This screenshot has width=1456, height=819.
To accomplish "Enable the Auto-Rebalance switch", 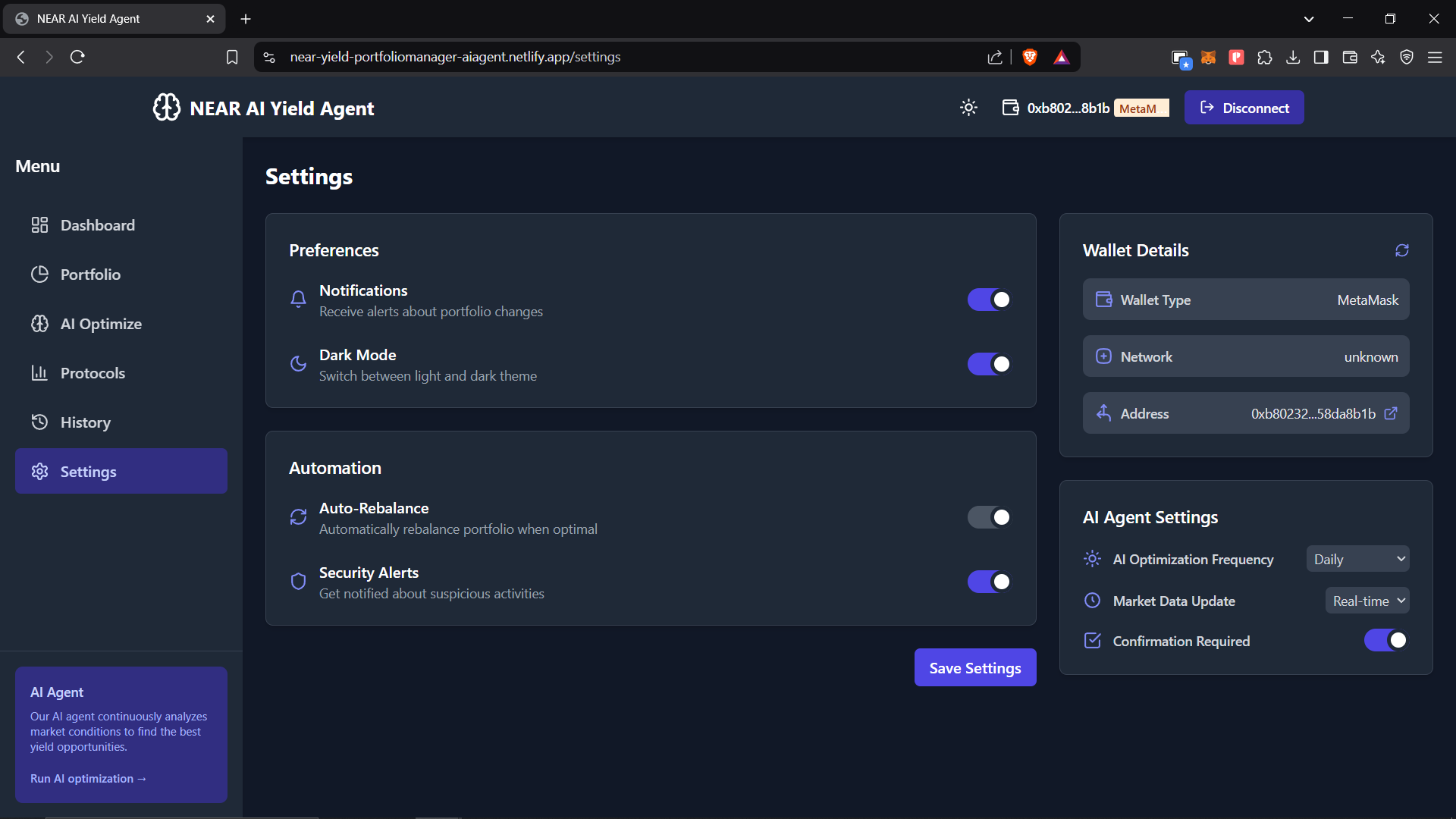I will [988, 517].
